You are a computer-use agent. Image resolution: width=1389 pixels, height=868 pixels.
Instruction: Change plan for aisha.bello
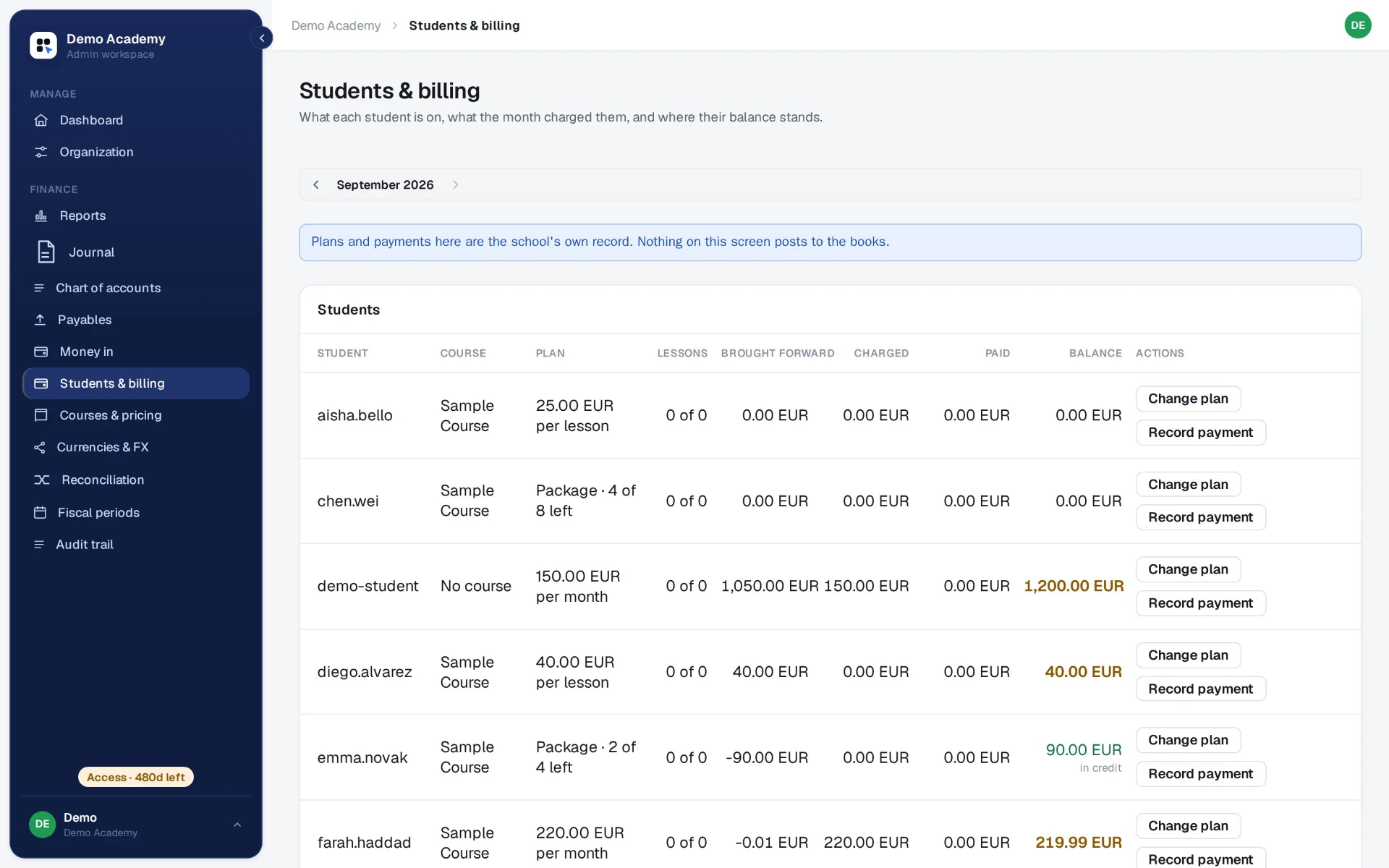(1188, 399)
